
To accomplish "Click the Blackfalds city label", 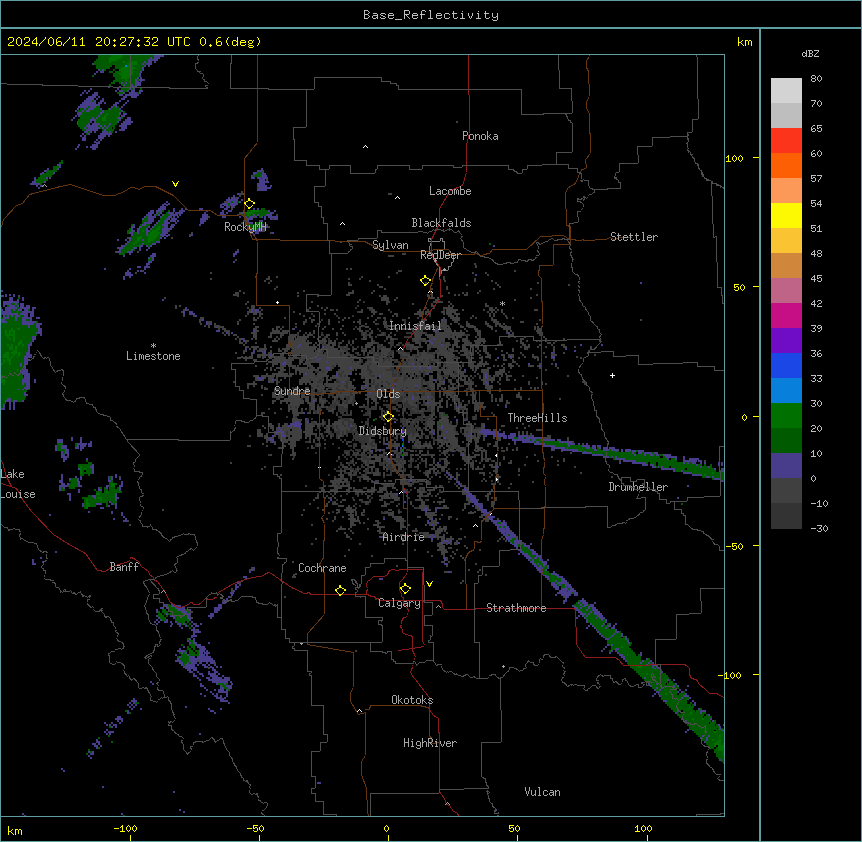I will [x=441, y=223].
